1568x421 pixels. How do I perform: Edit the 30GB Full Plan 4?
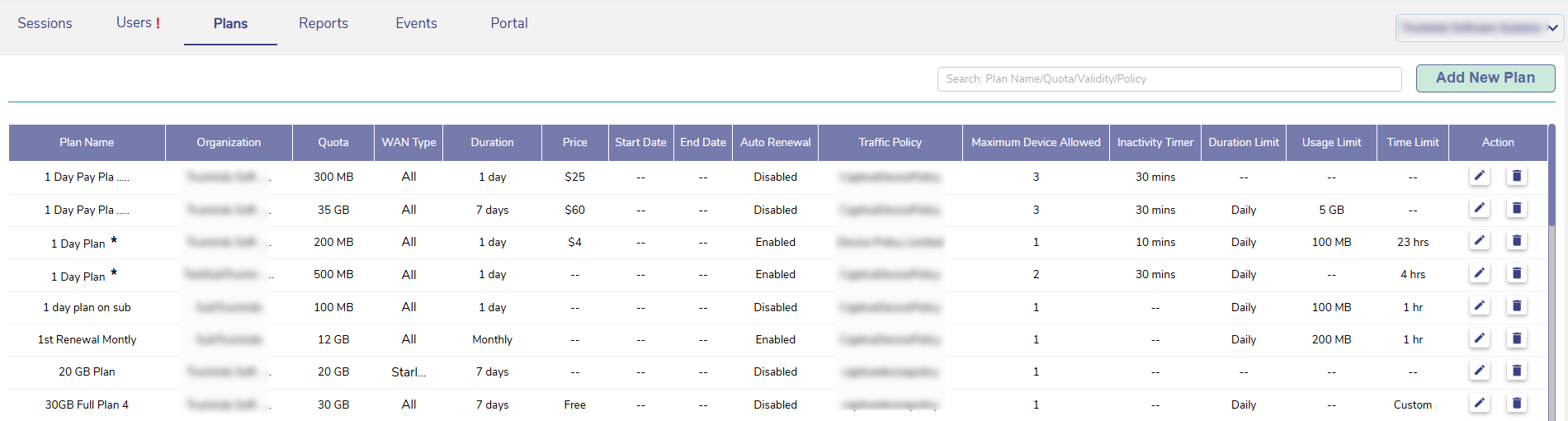1479,404
